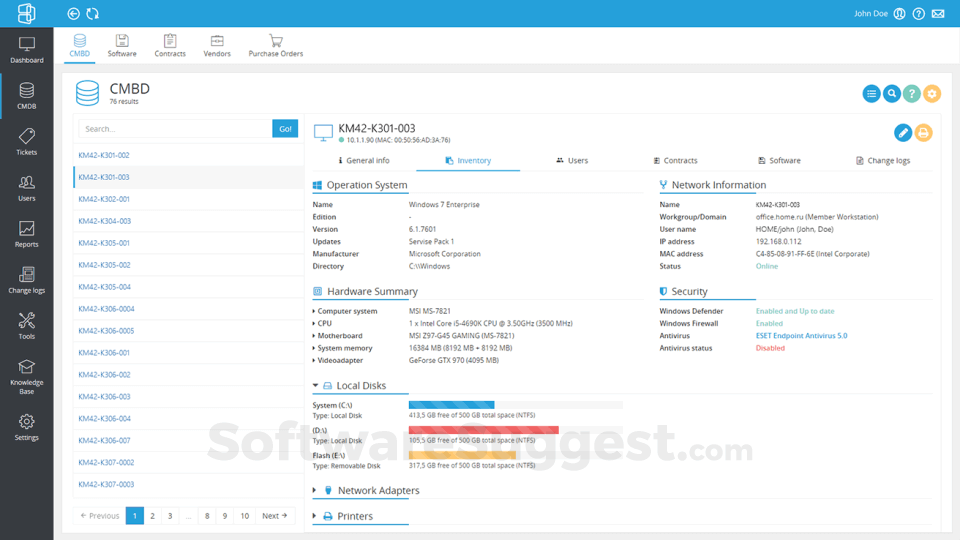960x540 pixels.
Task: Click the red (D:\) disk usage bar
Action: (484, 430)
